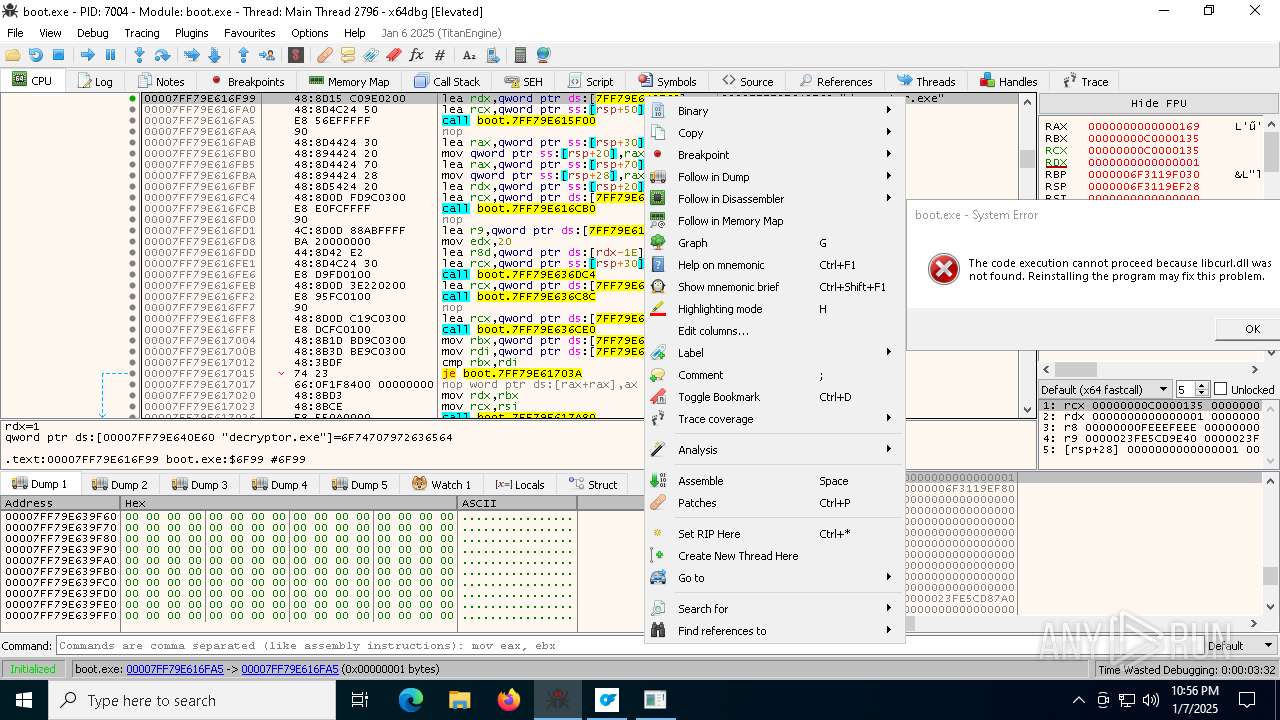Open Firefox from taskbar
Screen dimensions: 1280x720
click(x=509, y=700)
